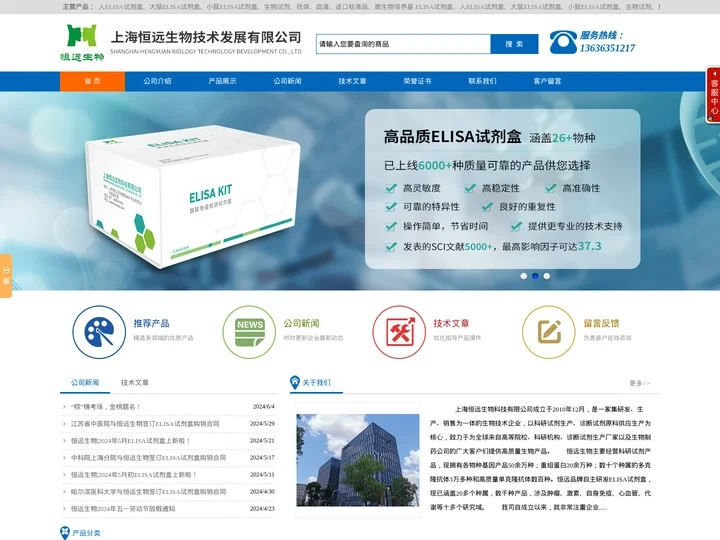Click the company building photo thumbnail
This screenshot has height=540, width=720.
[x=358, y=460]
